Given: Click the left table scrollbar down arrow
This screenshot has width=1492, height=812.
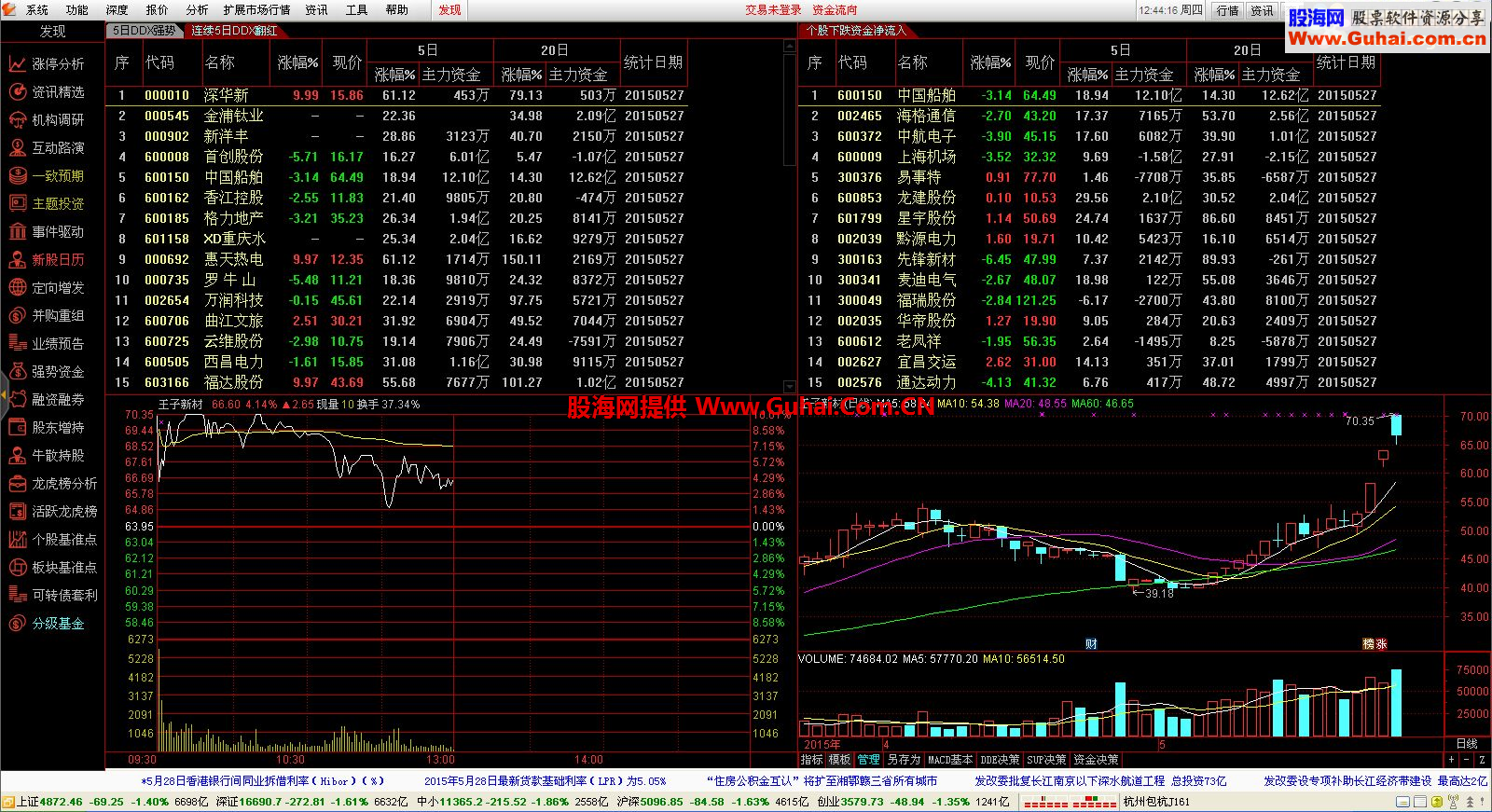Looking at the screenshot, I should pyautogui.click(x=791, y=387).
